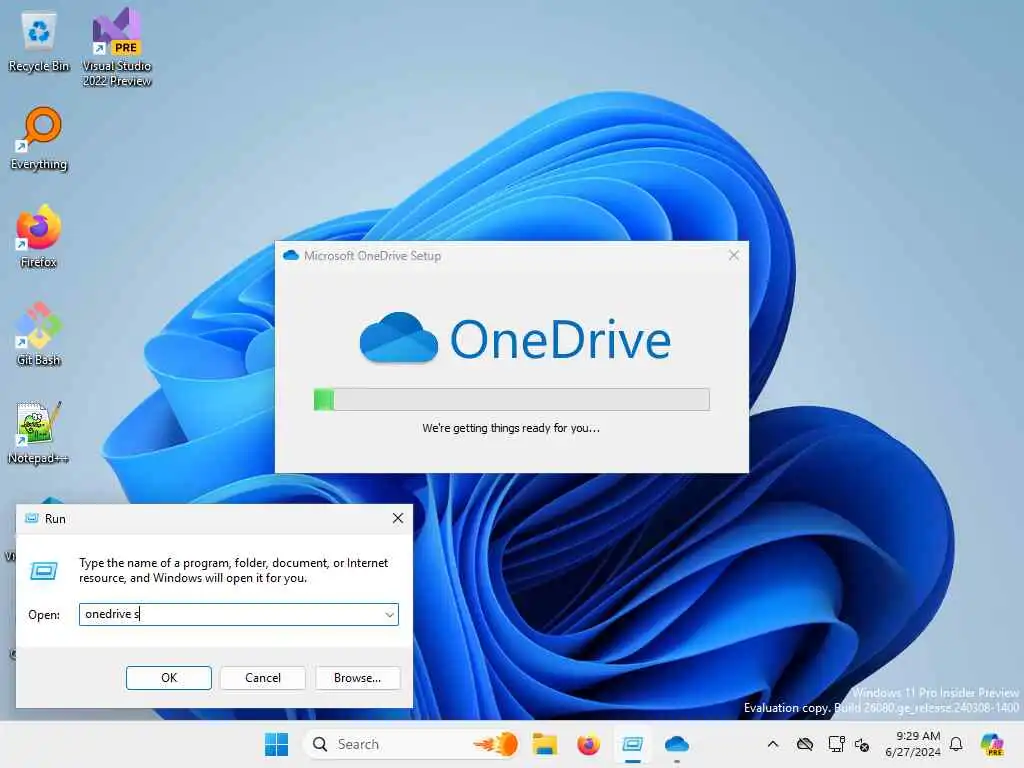Click Cancel in the Run dialog
1024x768 pixels.
click(x=263, y=678)
